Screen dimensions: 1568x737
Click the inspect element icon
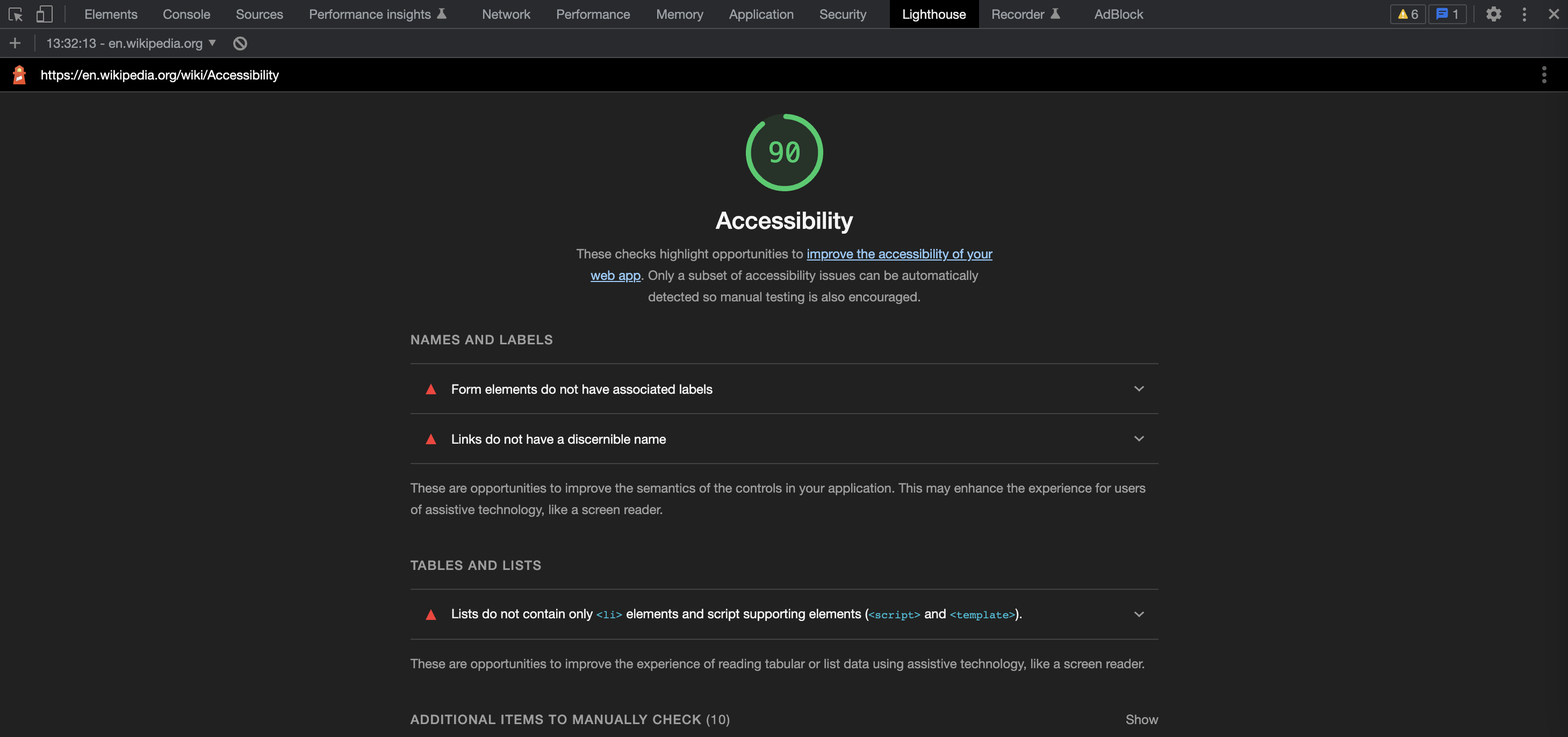click(x=16, y=14)
